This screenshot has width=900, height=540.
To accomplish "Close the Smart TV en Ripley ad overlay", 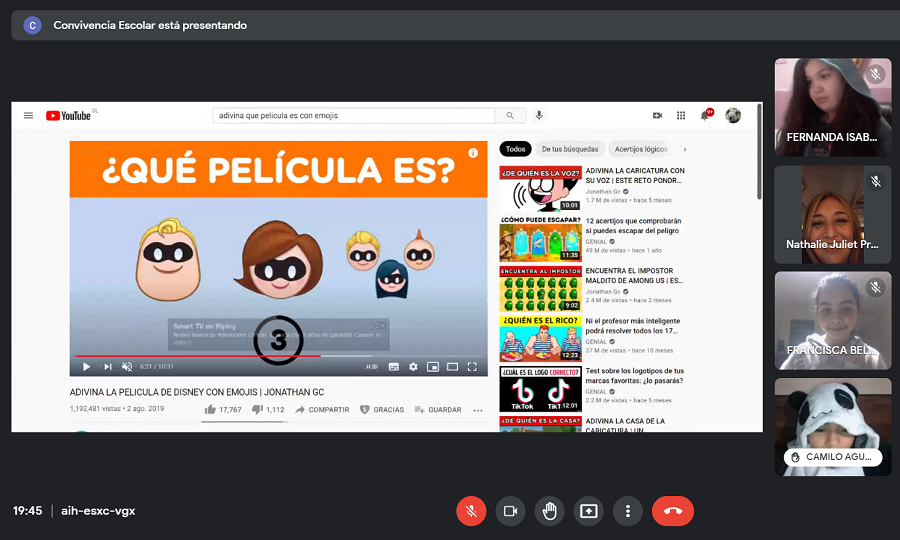I will coord(382,326).
